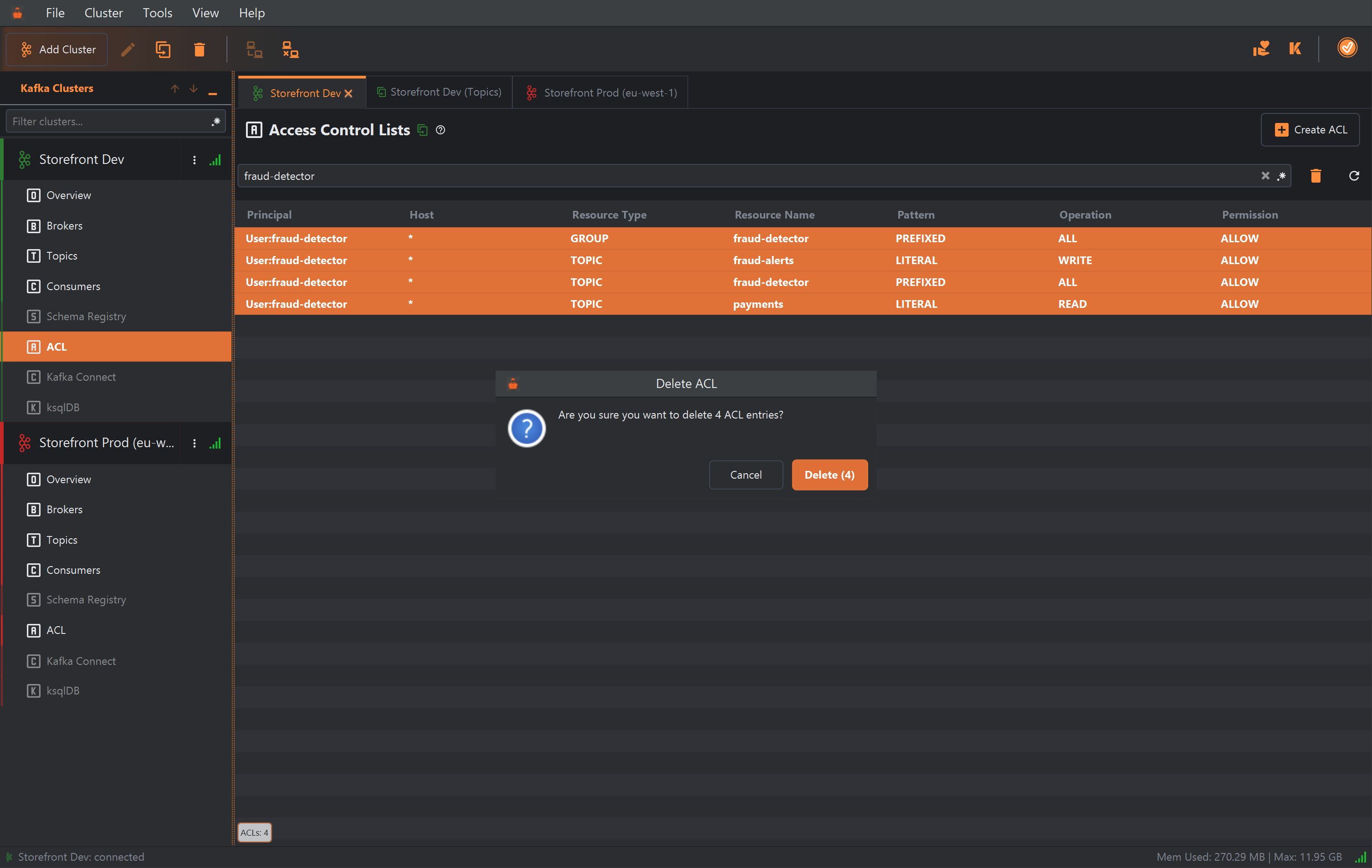Refresh the ACL list
The image size is (1372, 868).
point(1354,176)
